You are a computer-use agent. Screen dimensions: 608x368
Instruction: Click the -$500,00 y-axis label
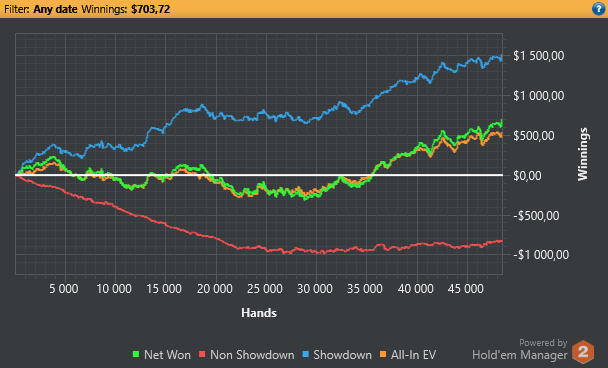(x=536, y=216)
